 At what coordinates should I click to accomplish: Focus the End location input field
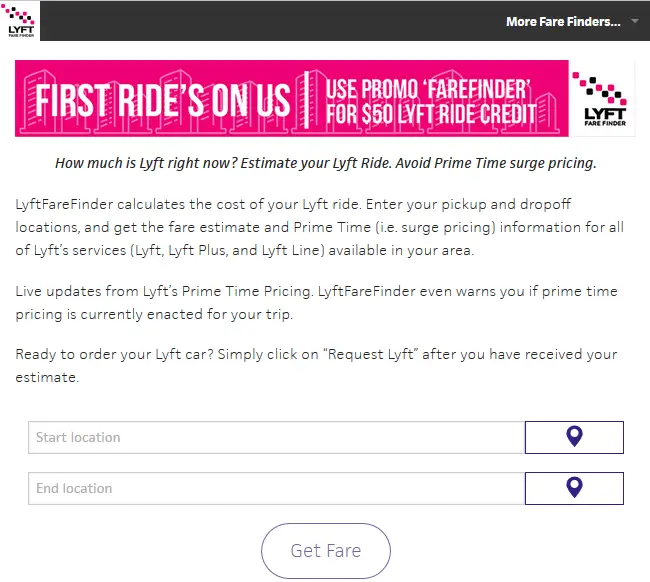[x=276, y=488]
